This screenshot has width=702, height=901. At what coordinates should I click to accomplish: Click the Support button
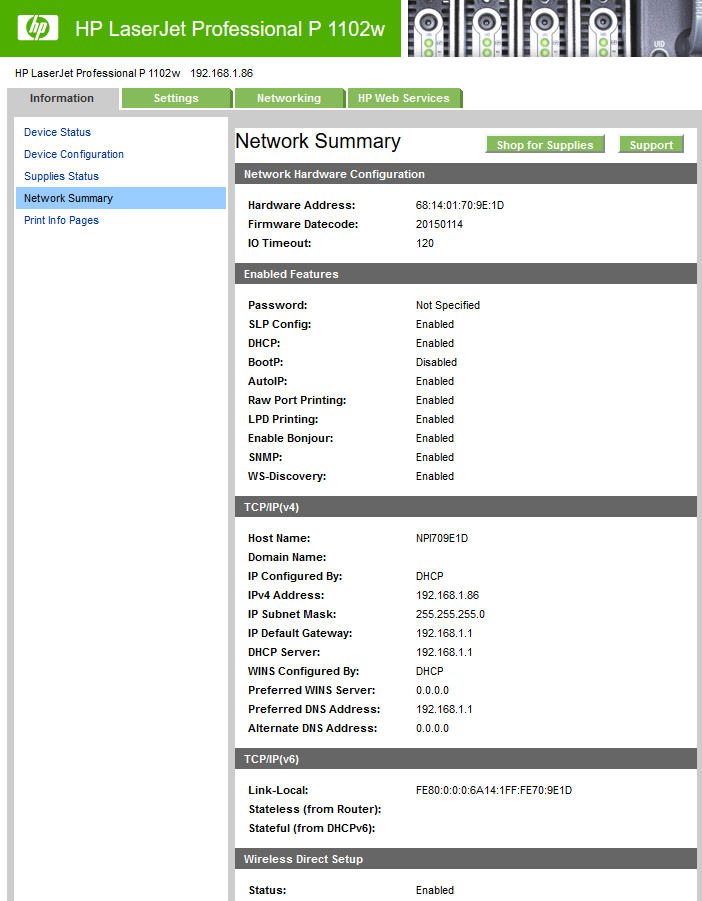tap(651, 145)
